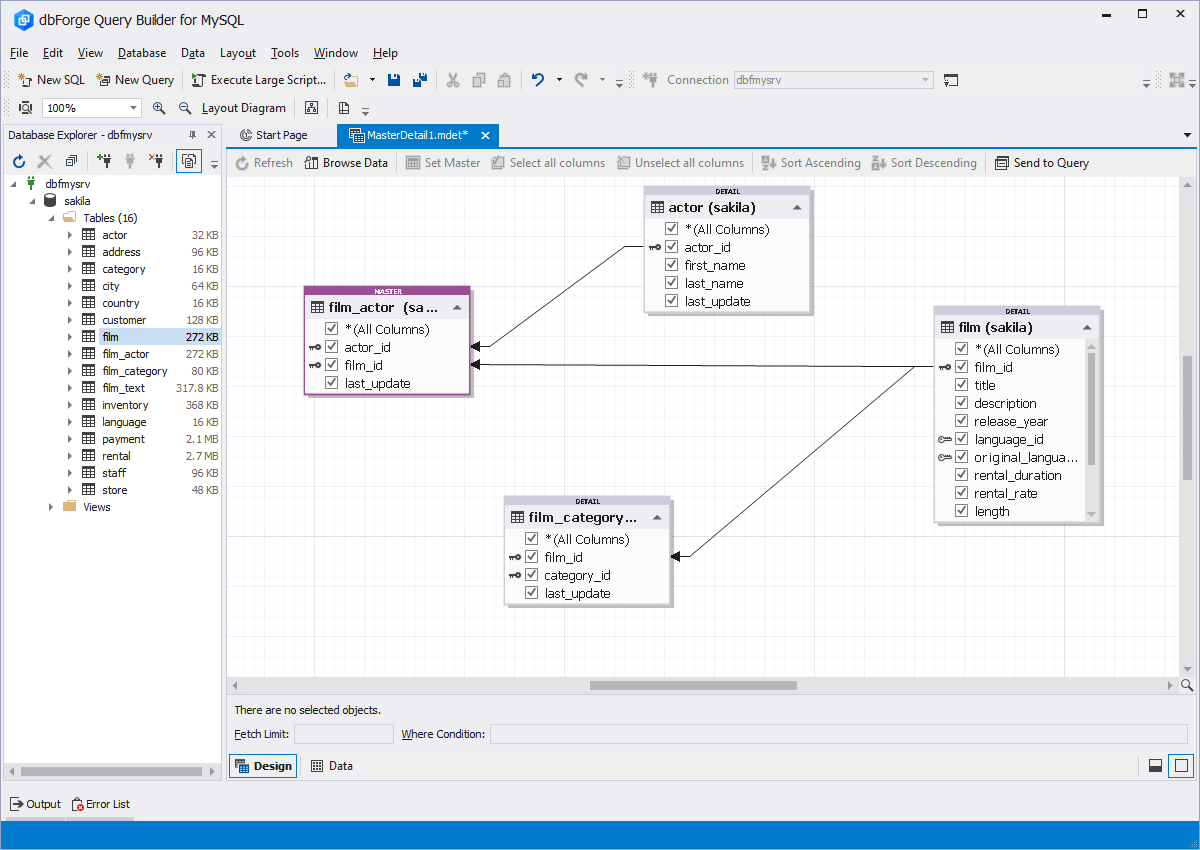The height and width of the screenshot is (850, 1200).
Task: Uncheck actor_id in film_actor table
Action: point(332,347)
